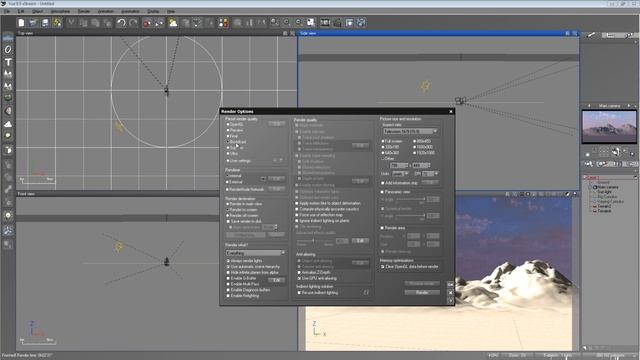Click the picture width input field
The image size is (640, 360).
tap(399, 165)
